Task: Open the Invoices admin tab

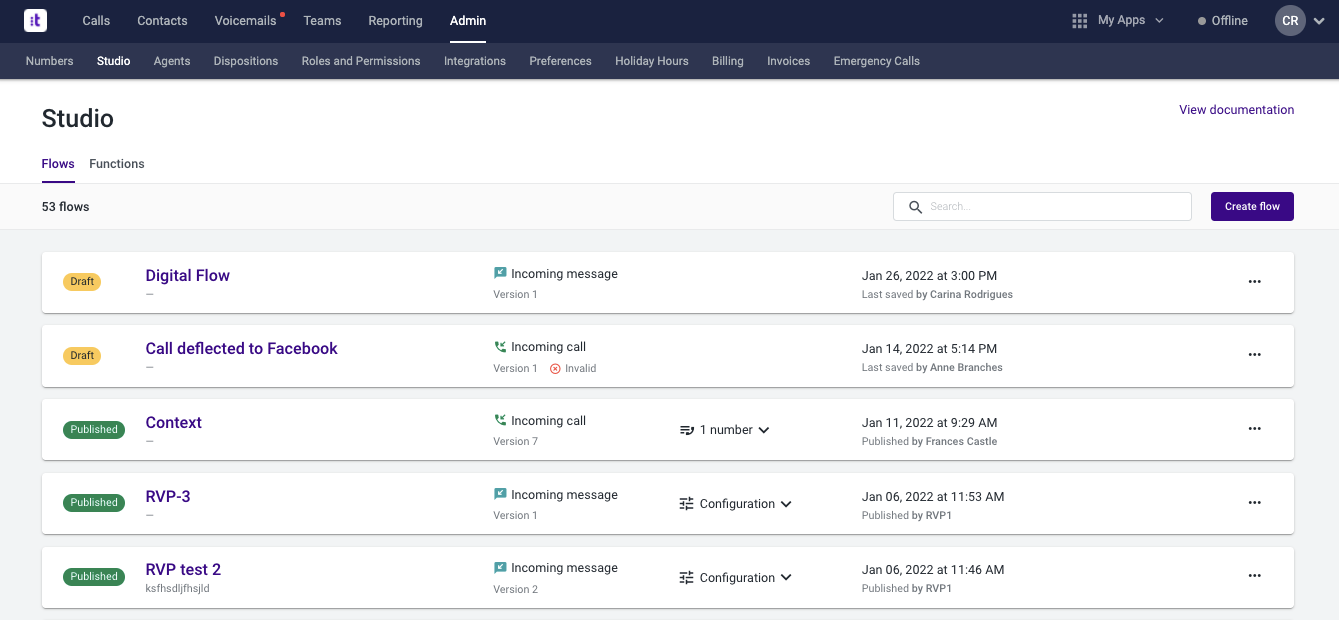Action: point(788,61)
